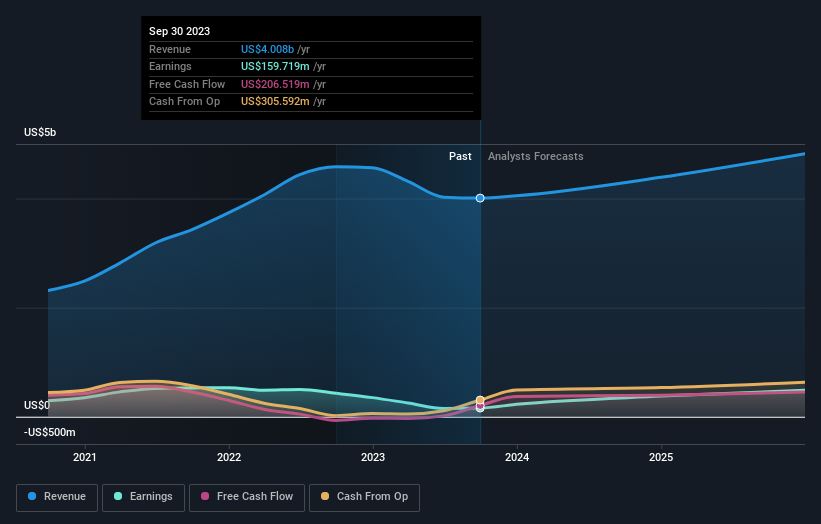Image resolution: width=821 pixels, height=524 pixels.
Task: Click the US$206.519m free cash flow value
Action: [x=275, y=84]
